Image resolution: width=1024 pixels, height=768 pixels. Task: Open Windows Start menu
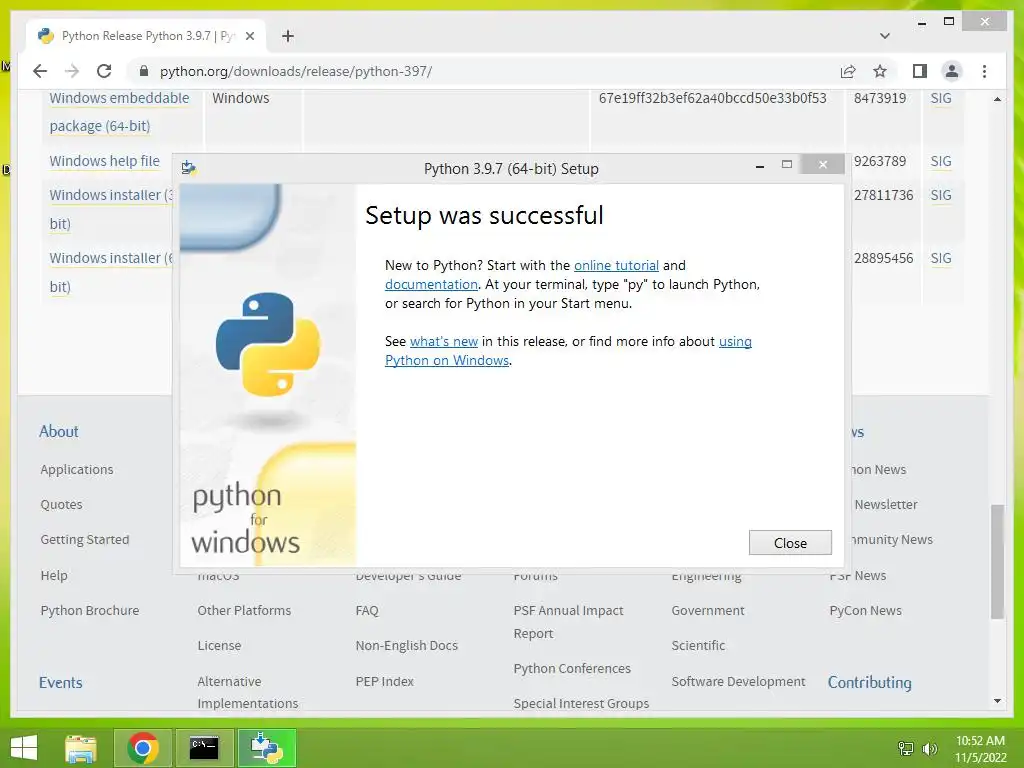pos(24,748)
